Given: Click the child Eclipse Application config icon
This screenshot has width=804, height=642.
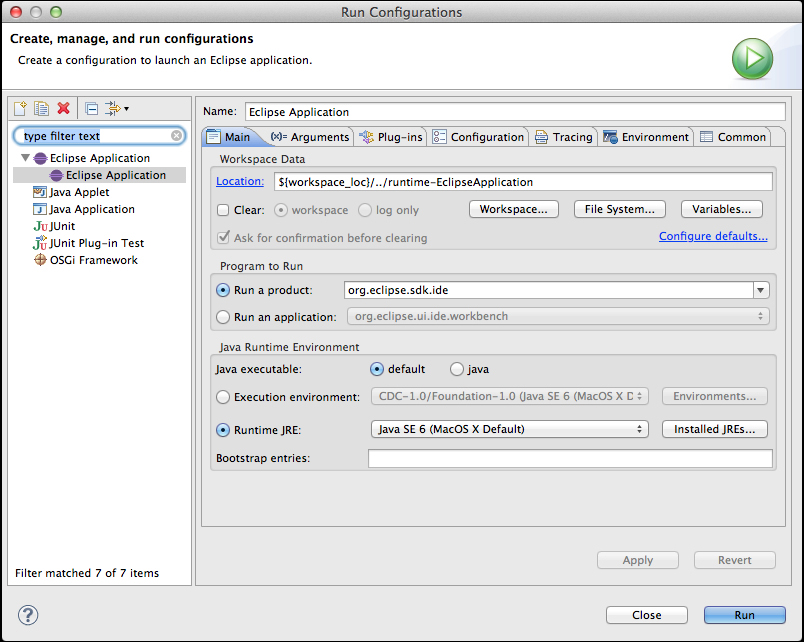Looking at the screenshot, I should coord(56,175).
